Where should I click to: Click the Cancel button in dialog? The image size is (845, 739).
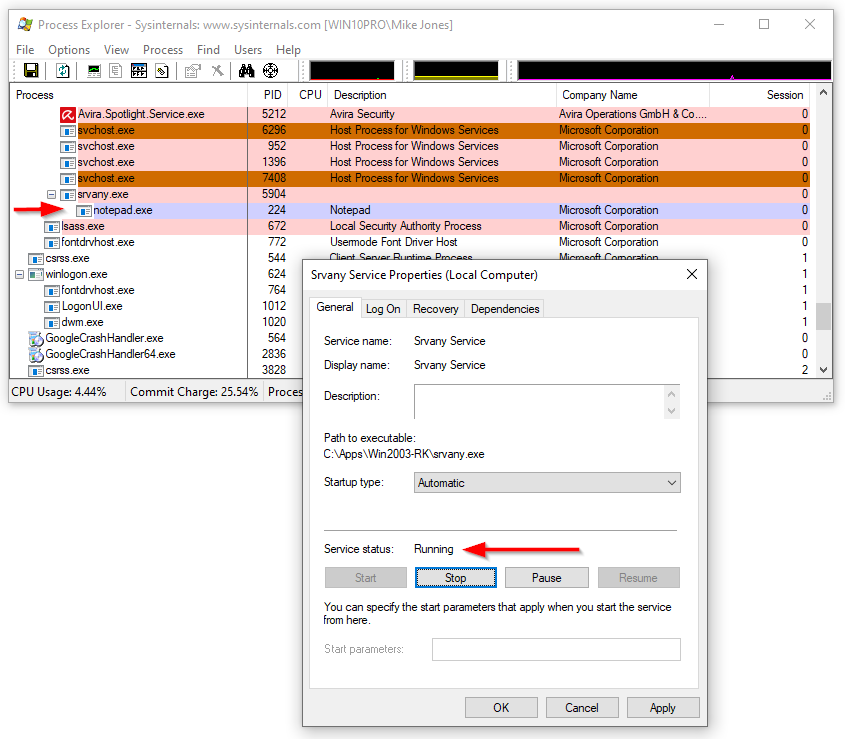(582, 708)
